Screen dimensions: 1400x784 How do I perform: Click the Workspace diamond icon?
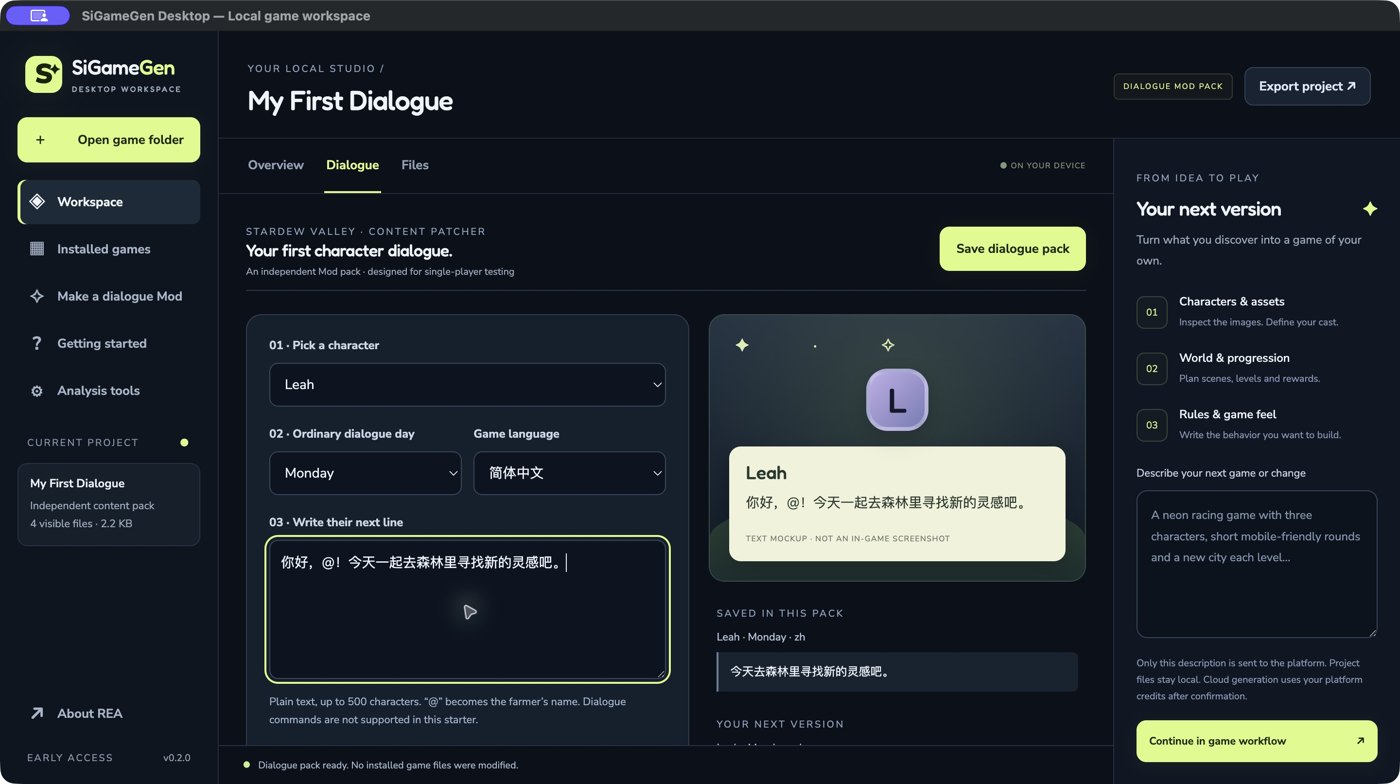[37, 202]
